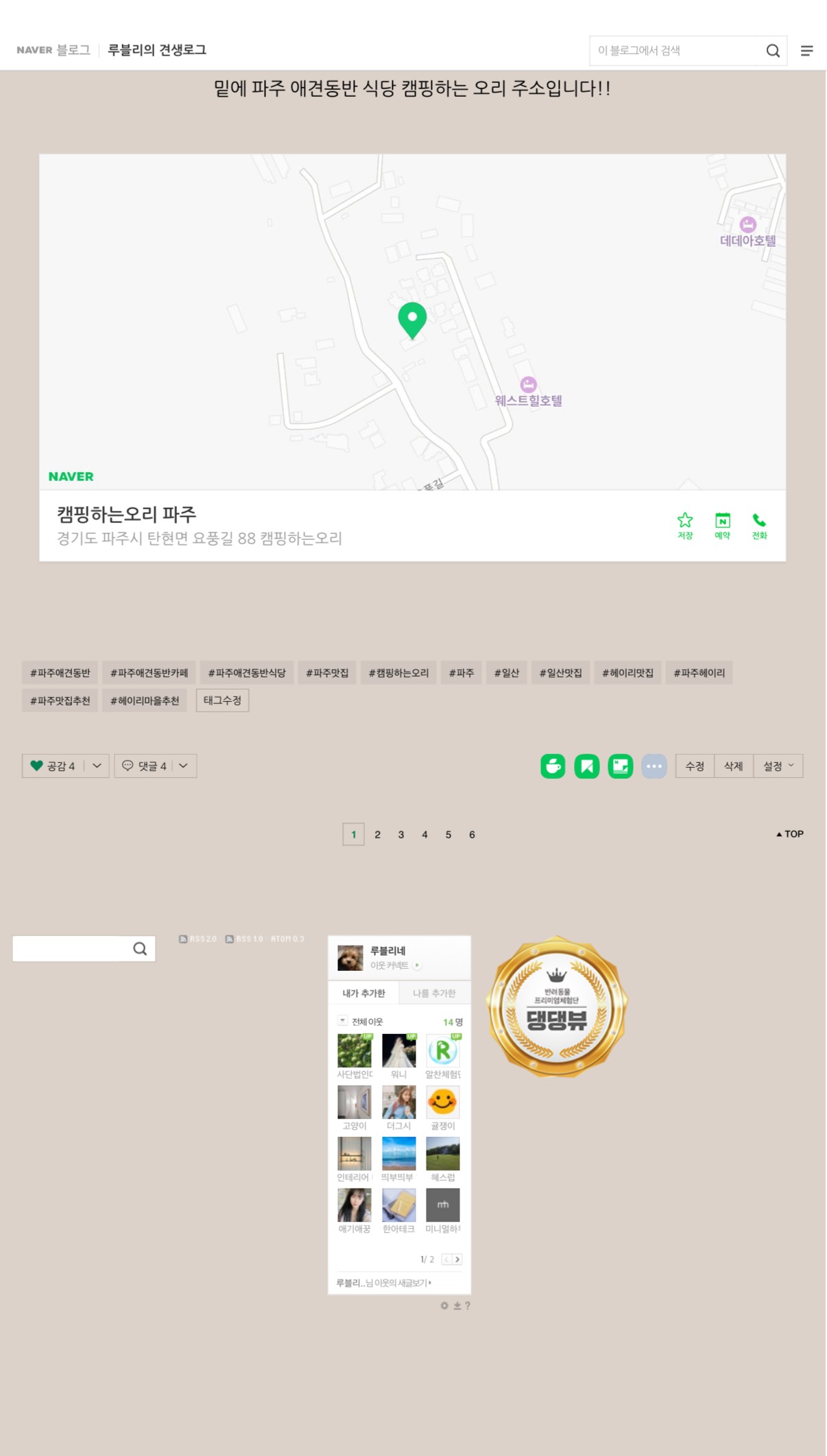Open the #파주애견동반카페 tag link
Viewport: 827px width, 1456px height.
coord(149,673)
